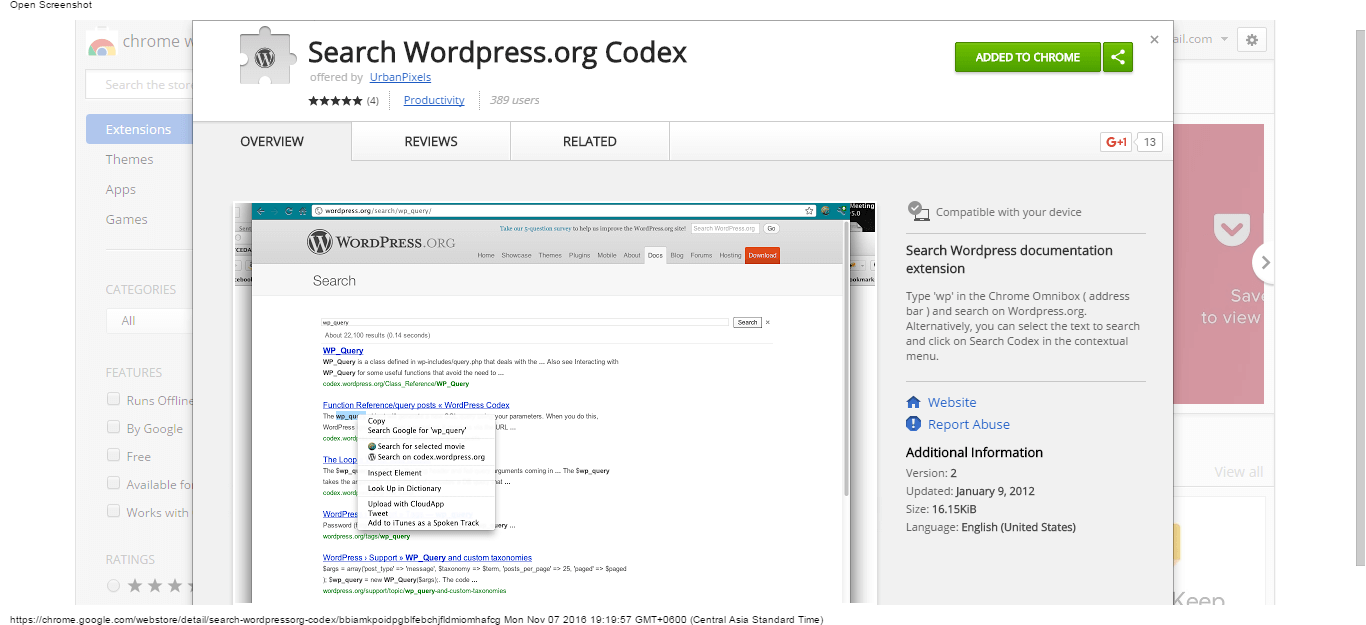Expand the All categories dropdown
The image size is (1366, 625).
[150, 321]
